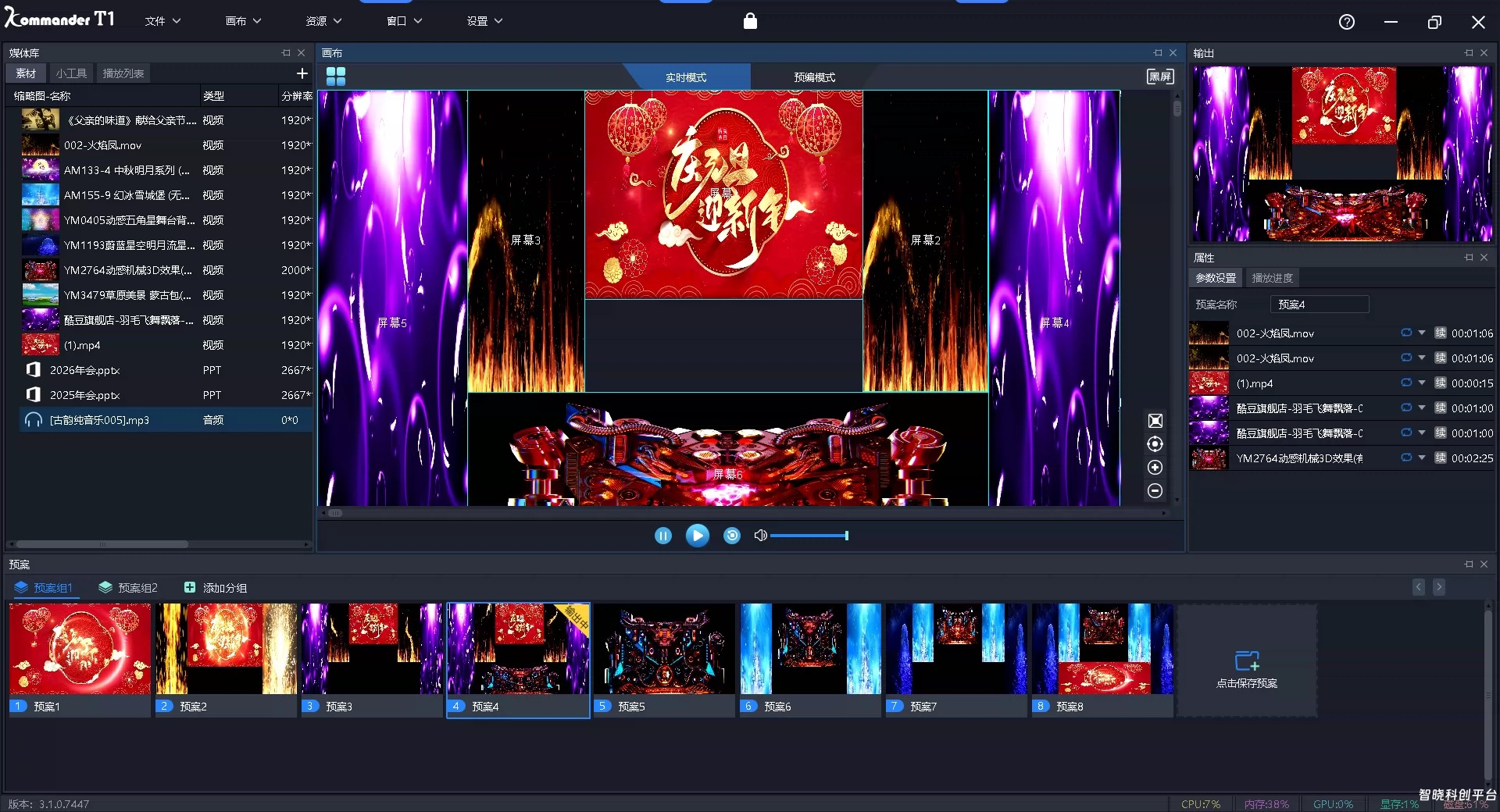Toggle 续 continue mode for YM2764 item

tap(1440, 458)
